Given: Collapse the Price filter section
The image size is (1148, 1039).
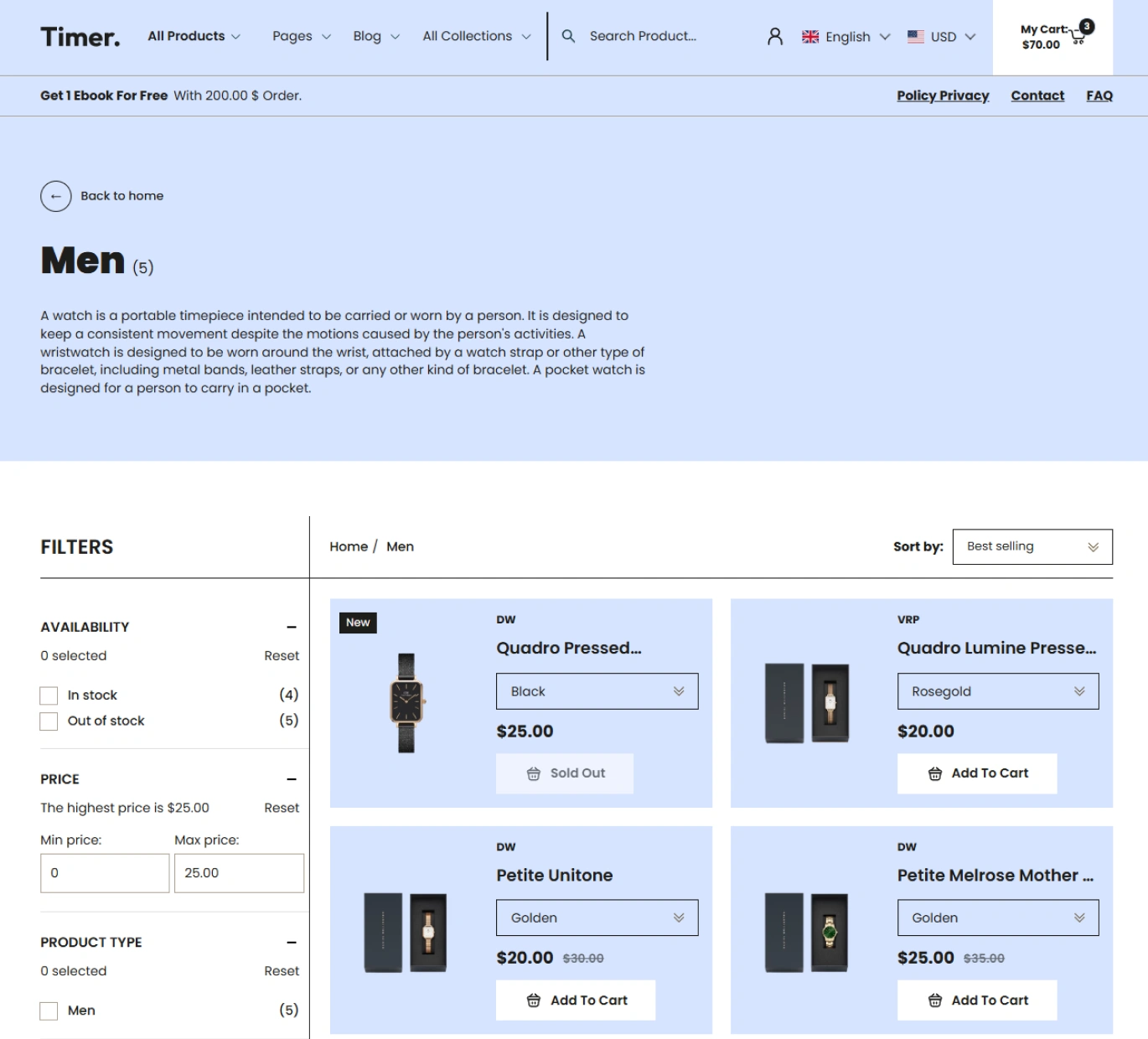Looking at the screenshot, I should pyautogui.click(x=291, y=779).
